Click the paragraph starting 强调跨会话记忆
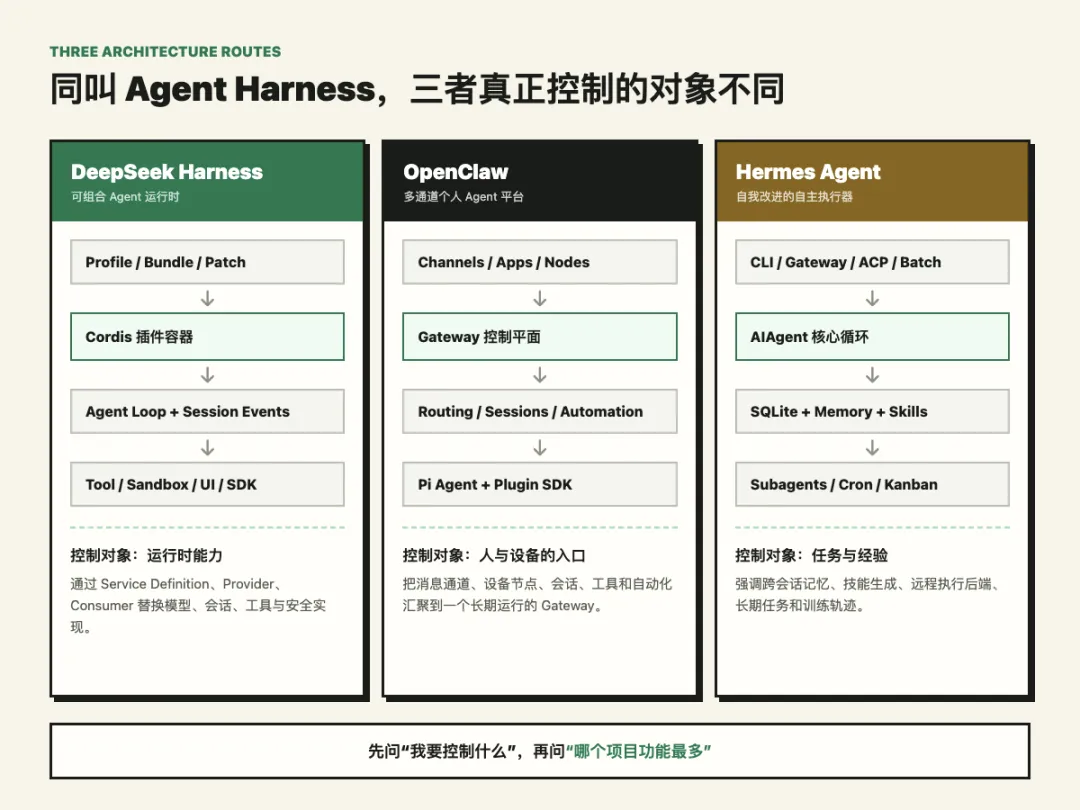Viewport: 1080px width, 810px height. (x=870, y=594)
